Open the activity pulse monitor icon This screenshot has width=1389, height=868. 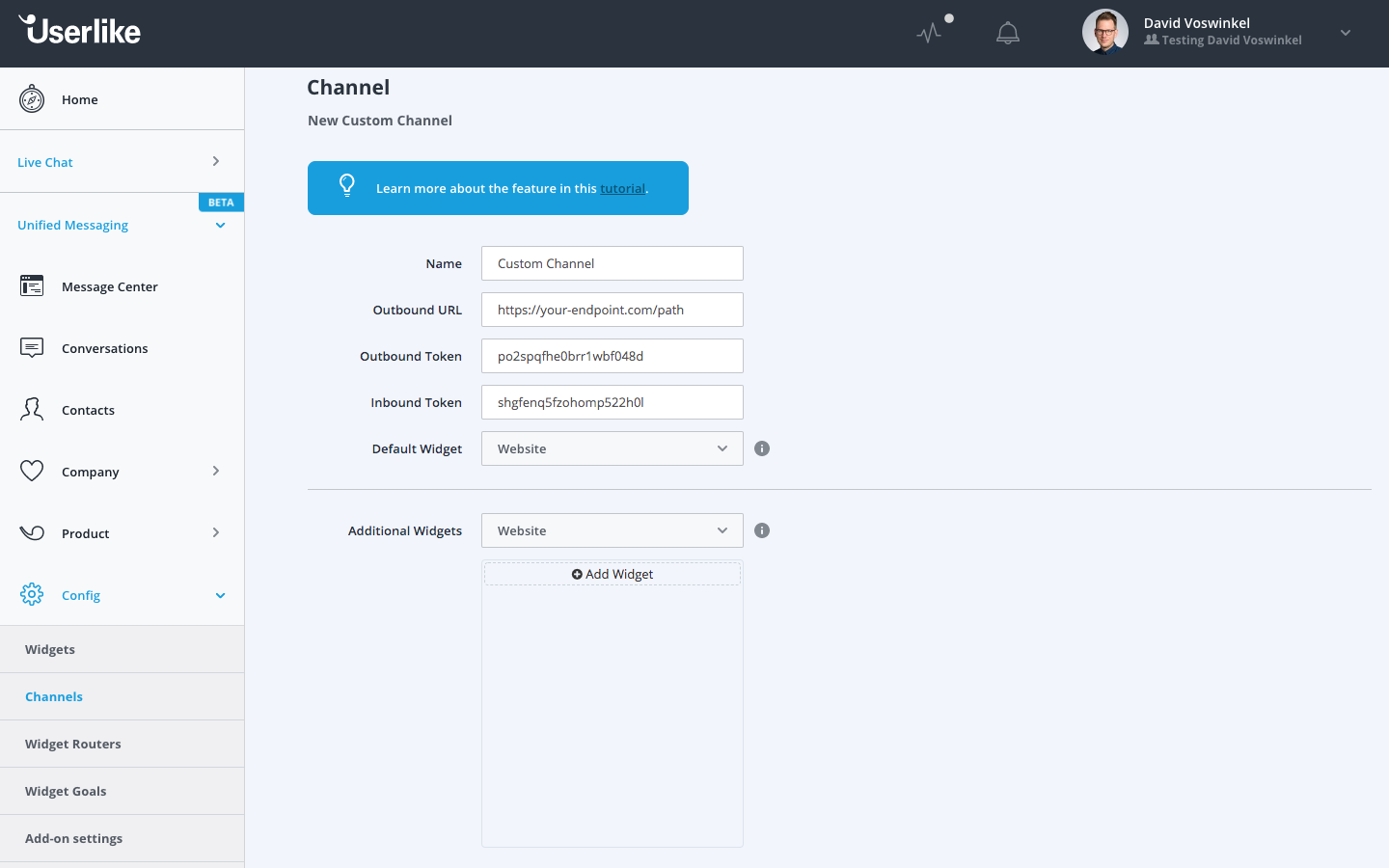[929, 33]
